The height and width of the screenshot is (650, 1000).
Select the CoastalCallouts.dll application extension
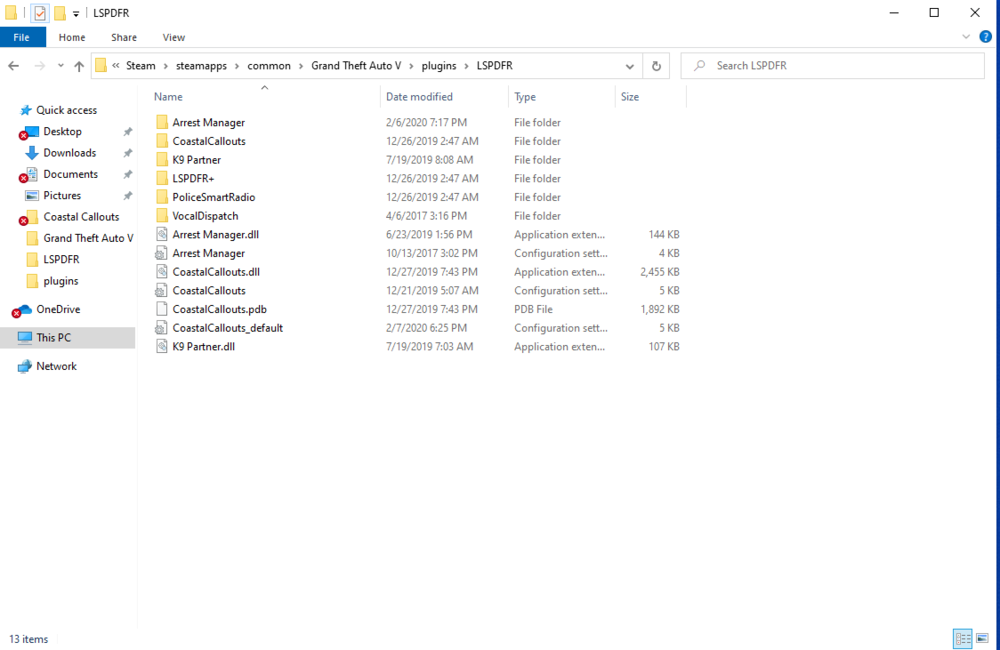[217, 271]
